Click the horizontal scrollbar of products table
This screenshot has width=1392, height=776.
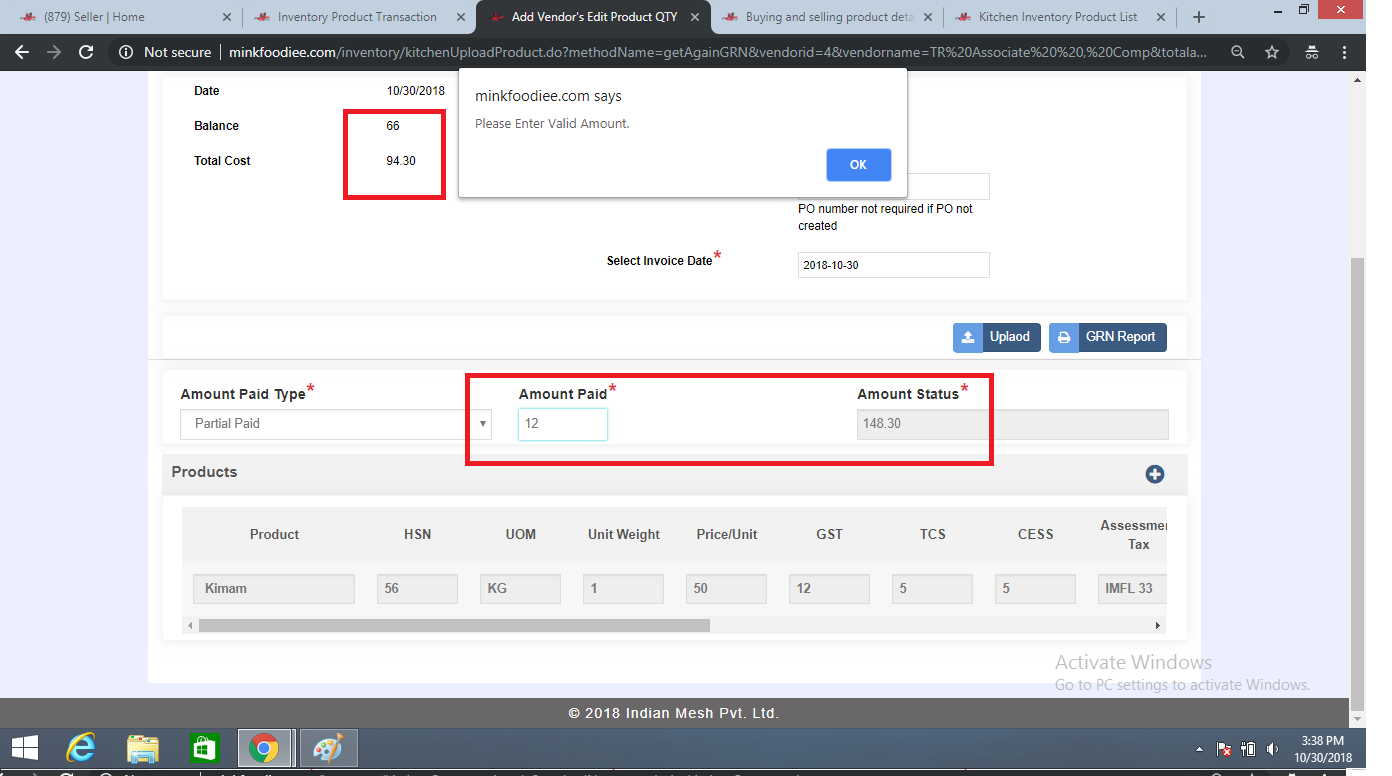454,625
